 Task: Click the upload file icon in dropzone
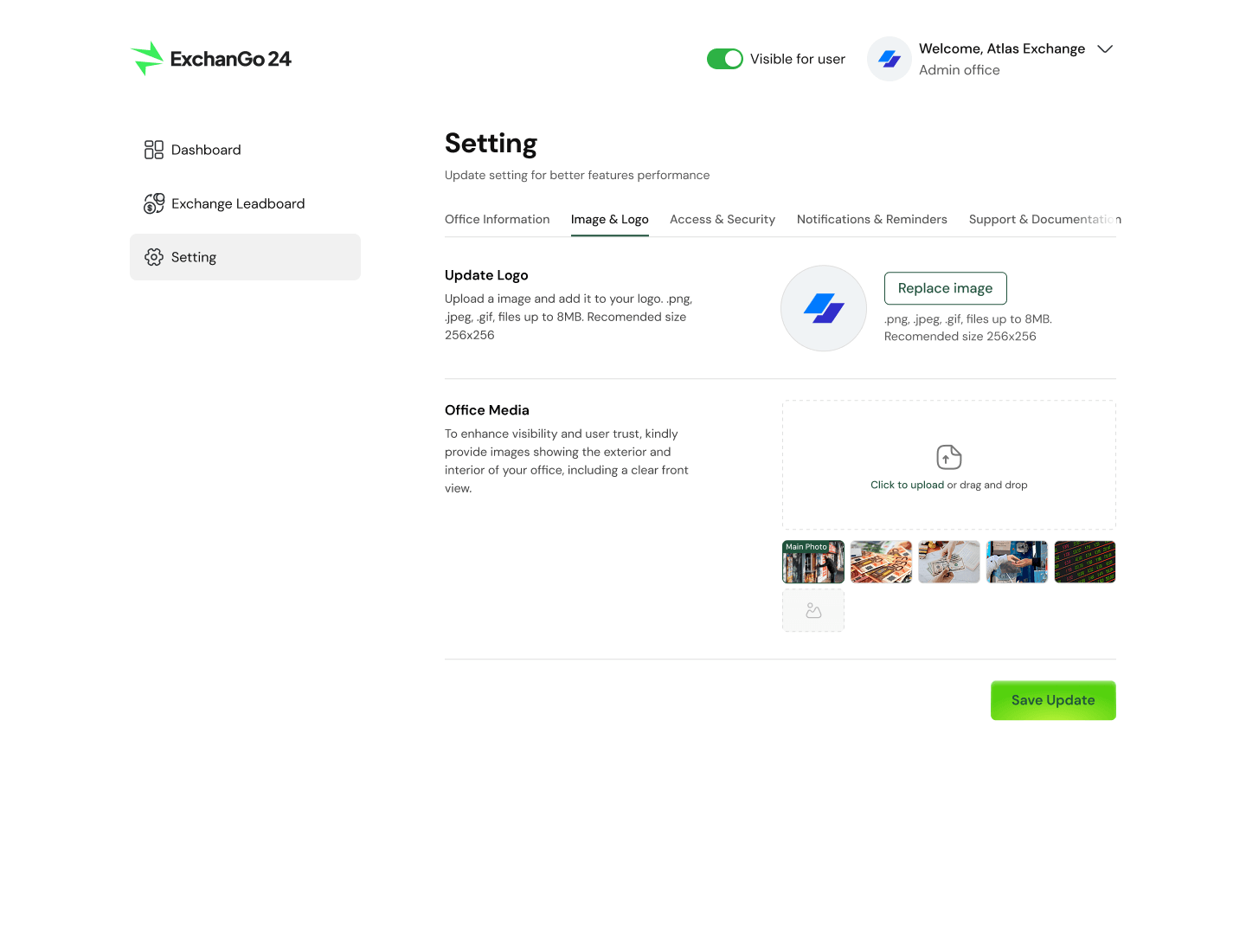949,457
